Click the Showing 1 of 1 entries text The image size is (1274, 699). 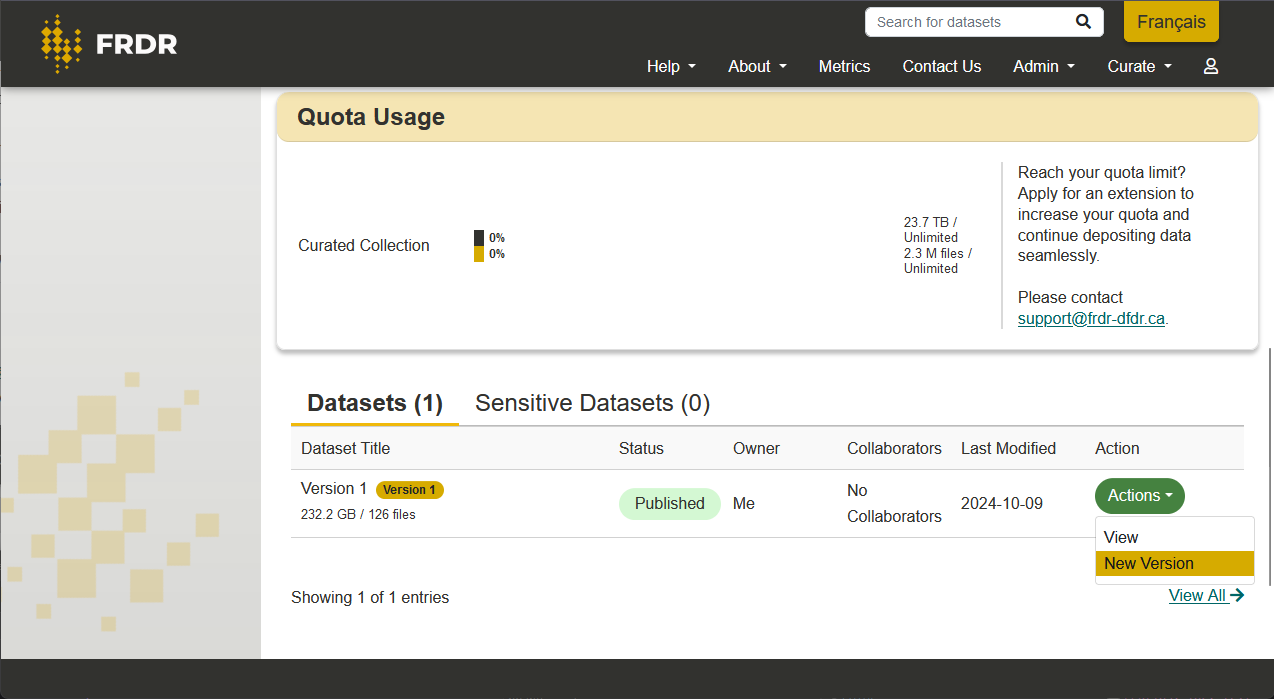[x=370, y=597]
